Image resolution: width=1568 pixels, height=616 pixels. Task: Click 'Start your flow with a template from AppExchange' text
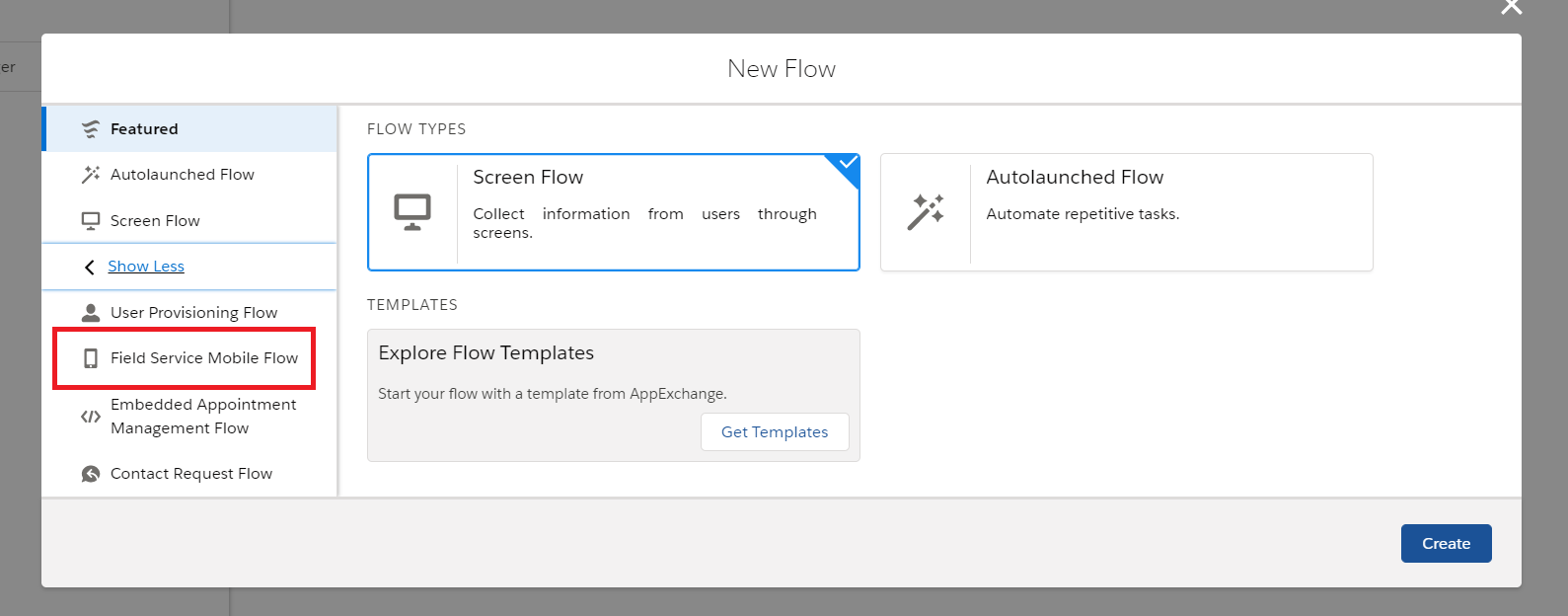pyautogui.click(x=553, y=394)
